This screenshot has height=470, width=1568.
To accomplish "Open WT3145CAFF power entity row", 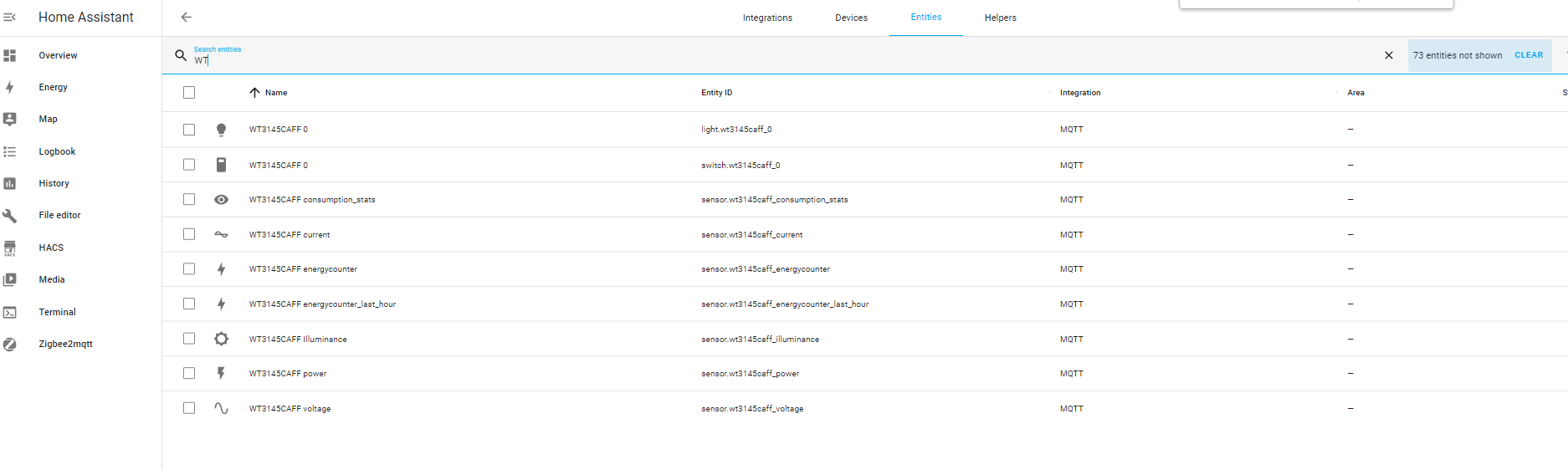I will 288,374.
